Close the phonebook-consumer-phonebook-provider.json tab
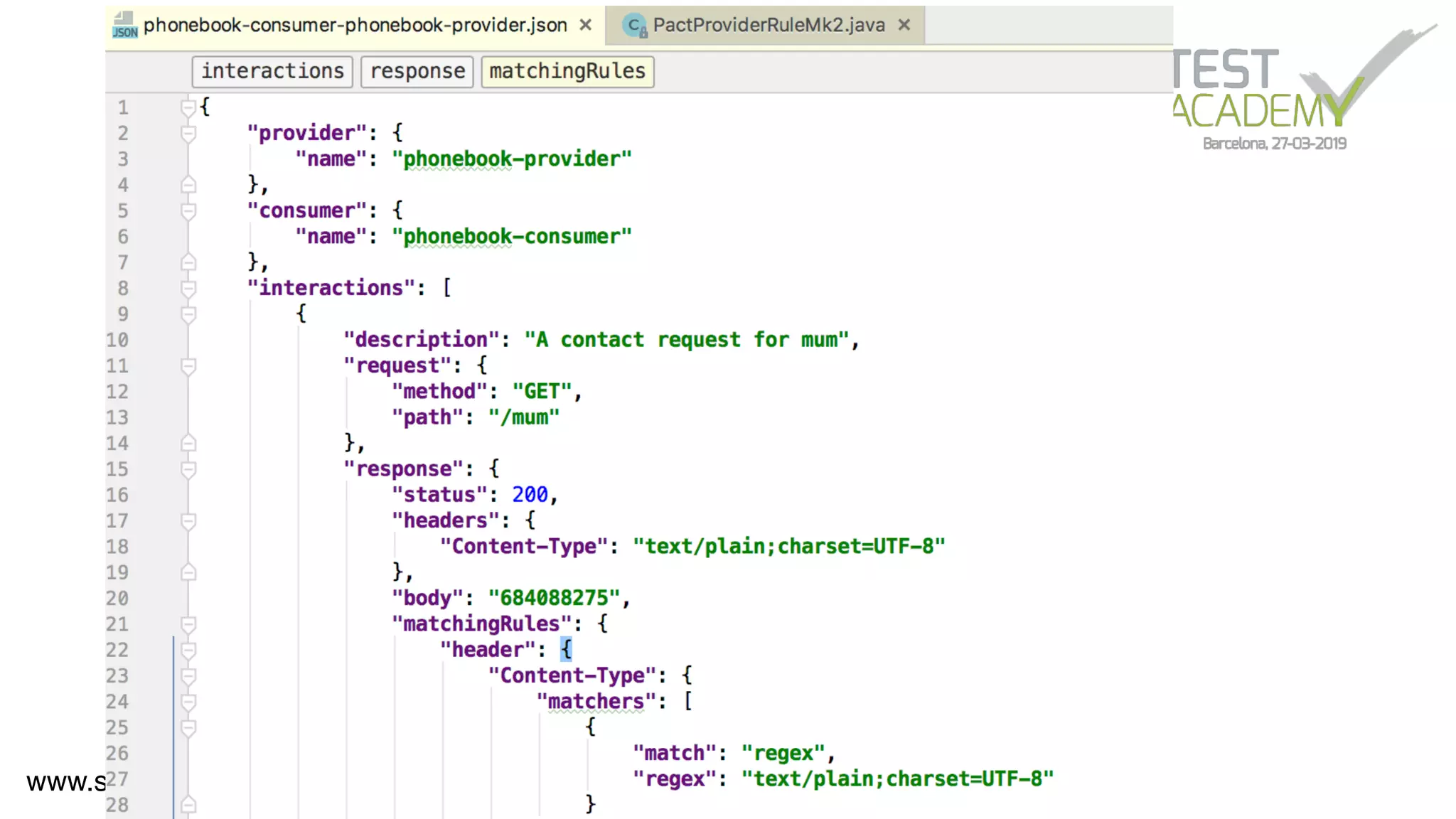 pyautogui.click(x=585, y=25)
